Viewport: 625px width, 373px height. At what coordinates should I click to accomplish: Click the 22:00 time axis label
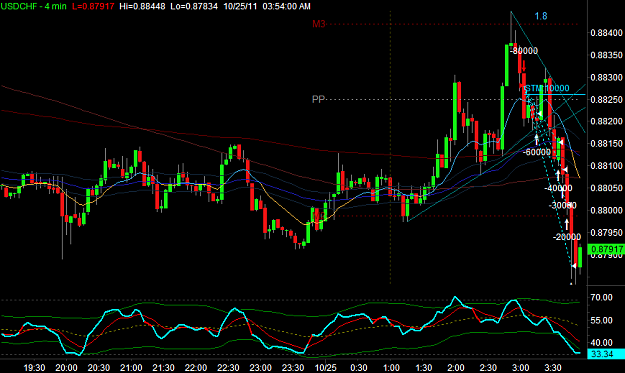click(x=196, y=367)
